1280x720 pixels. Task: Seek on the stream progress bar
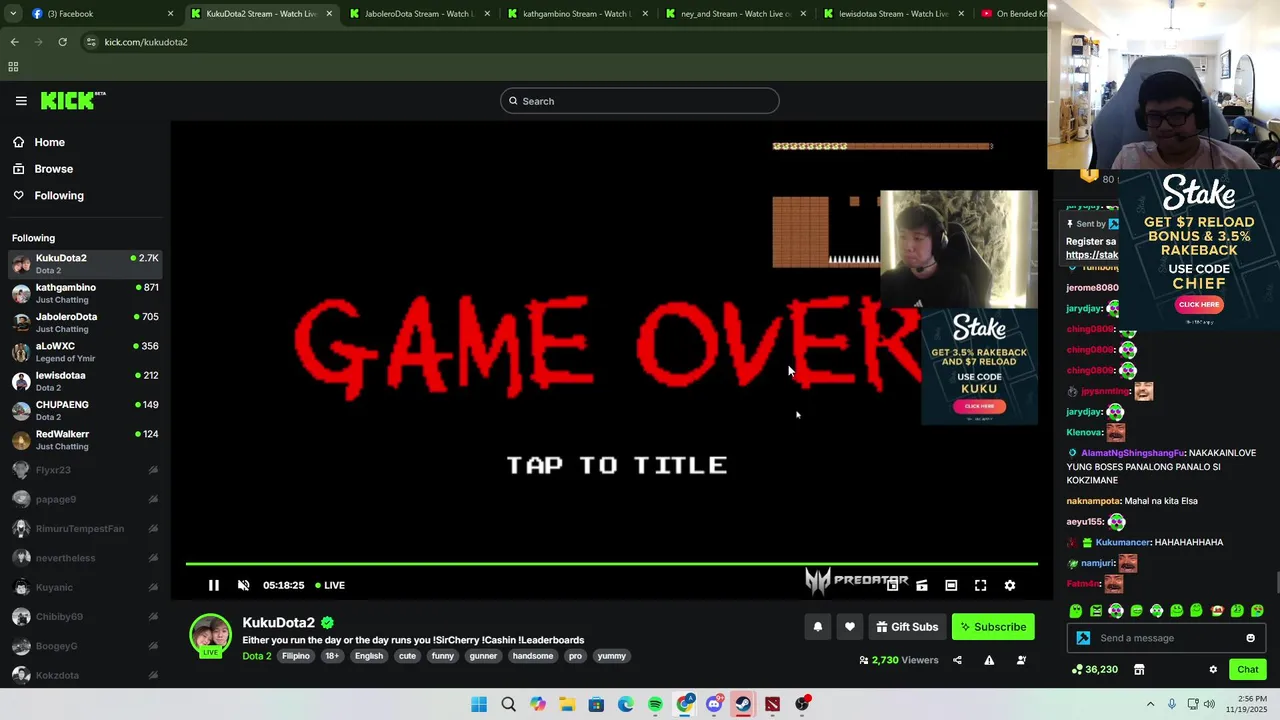click(x=611, y=564)
